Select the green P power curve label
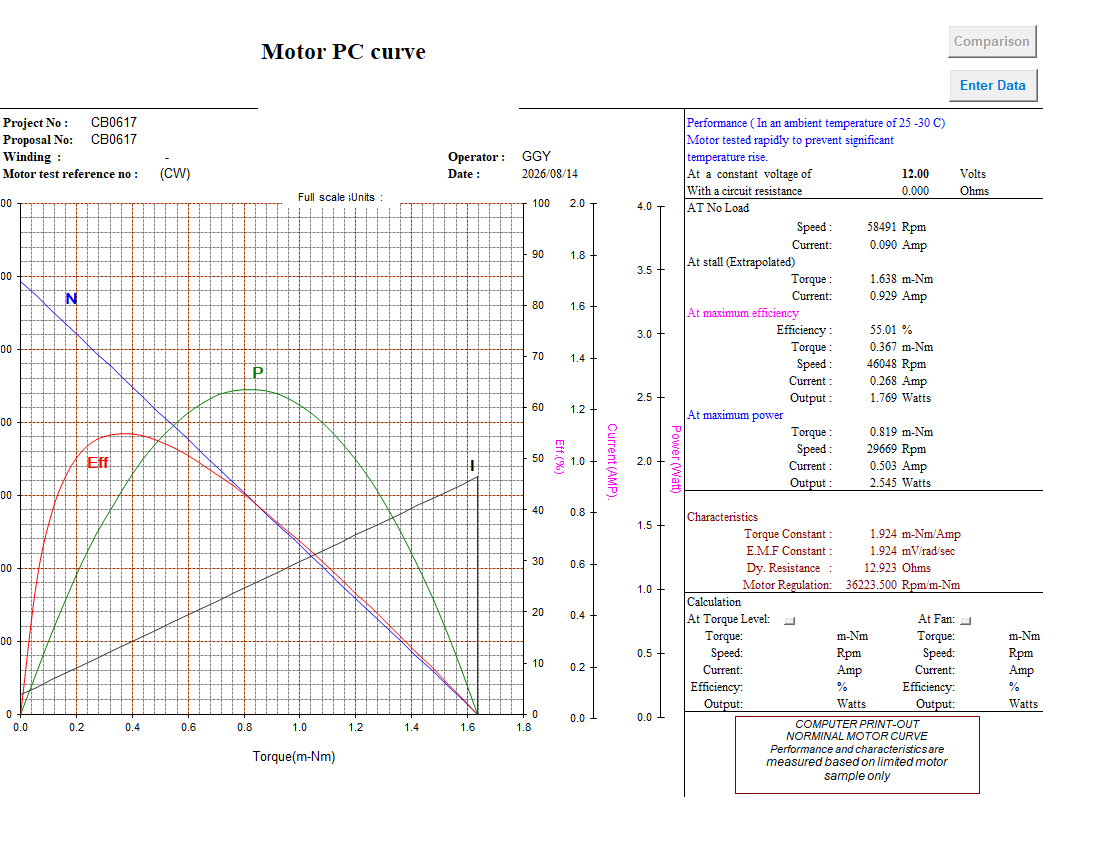Screen dimensions: 1107x848 coord(258,372)
